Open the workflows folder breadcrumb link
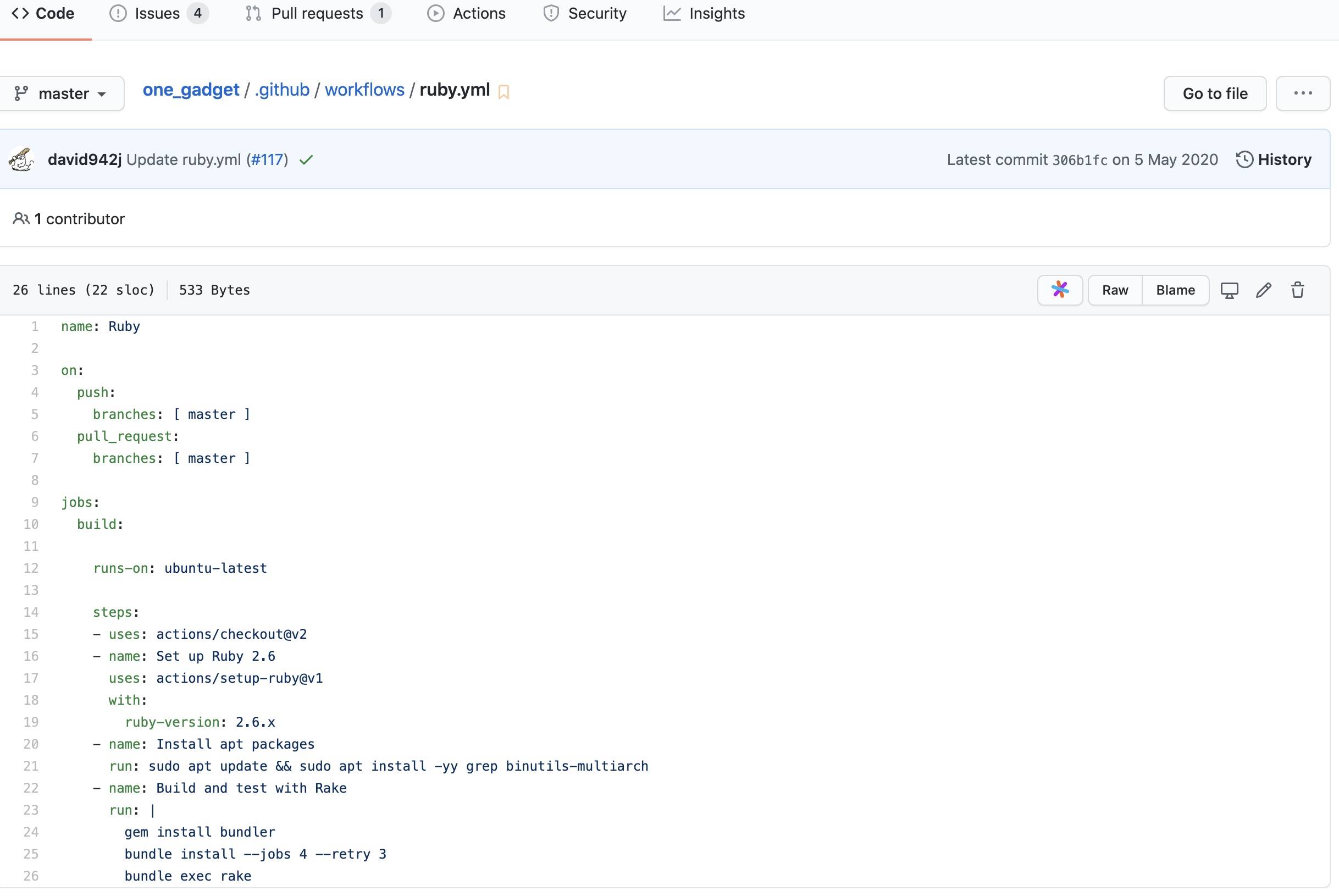This screenshot has width=1339, height=896. pyautogui.click(x=364, y=90)
